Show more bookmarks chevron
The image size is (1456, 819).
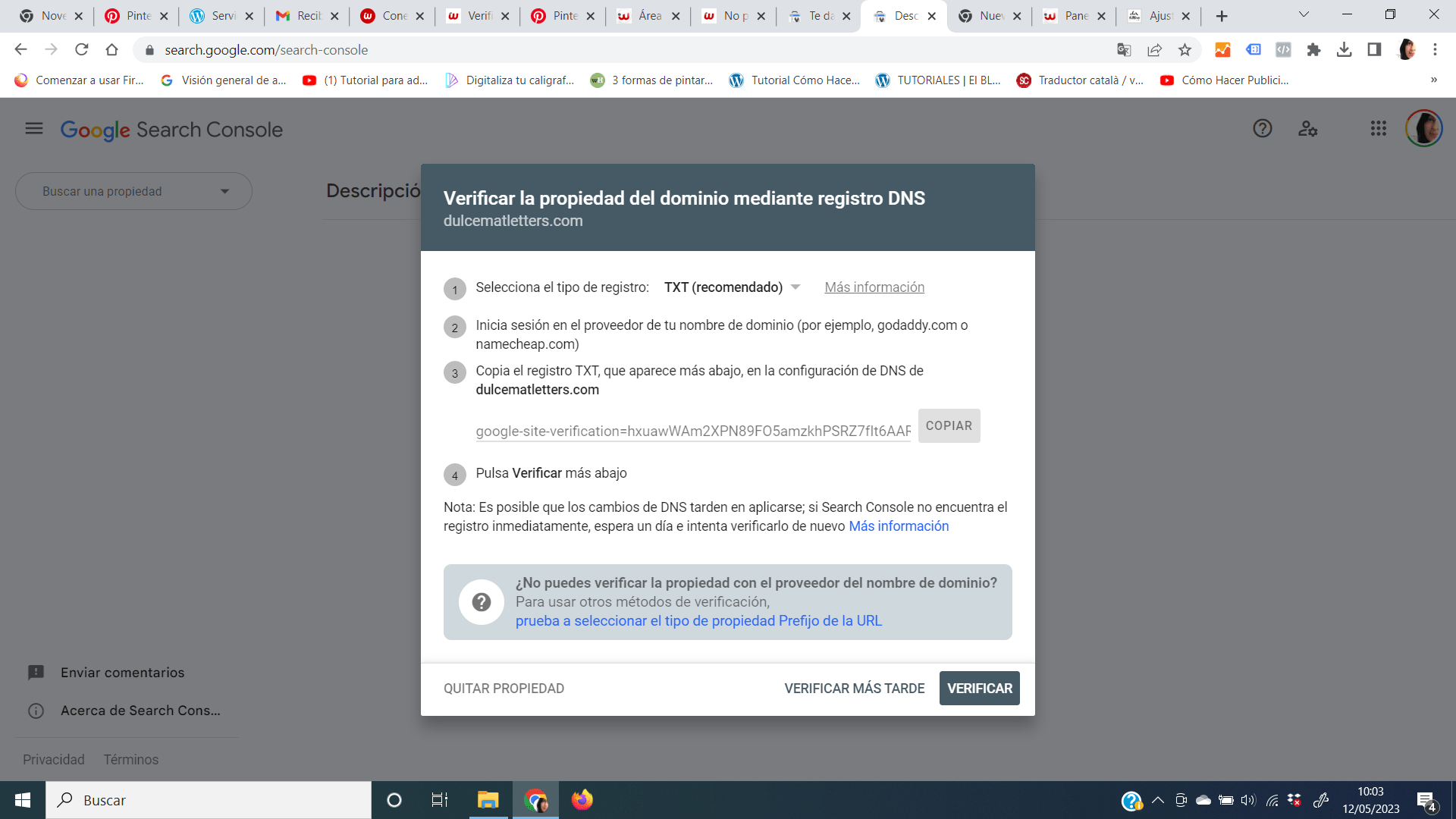[x=1434, y=80]
